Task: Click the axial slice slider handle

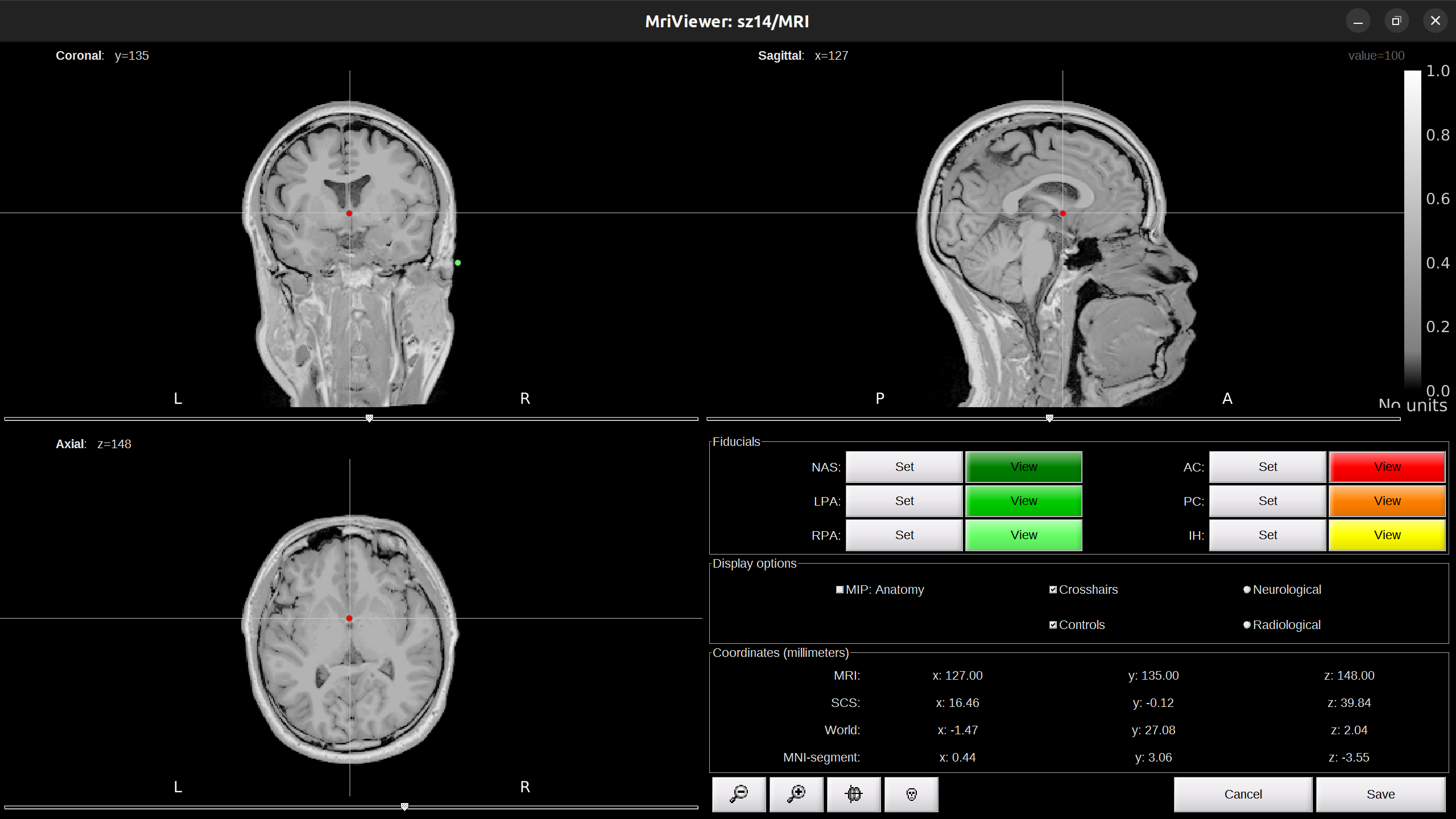Action: point(404,806)
